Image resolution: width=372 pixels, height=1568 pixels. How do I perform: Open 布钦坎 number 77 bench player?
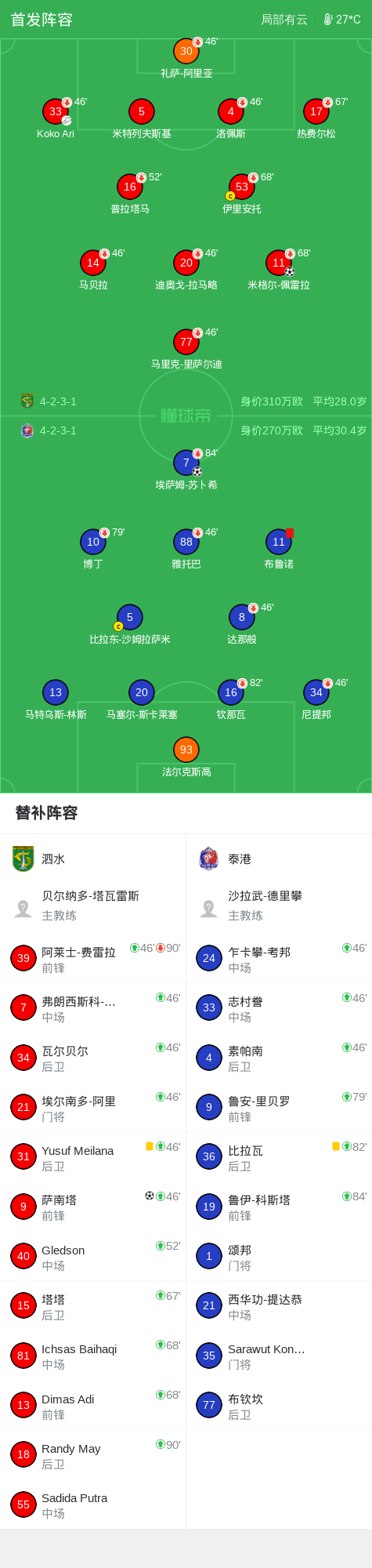[279, 1406]
